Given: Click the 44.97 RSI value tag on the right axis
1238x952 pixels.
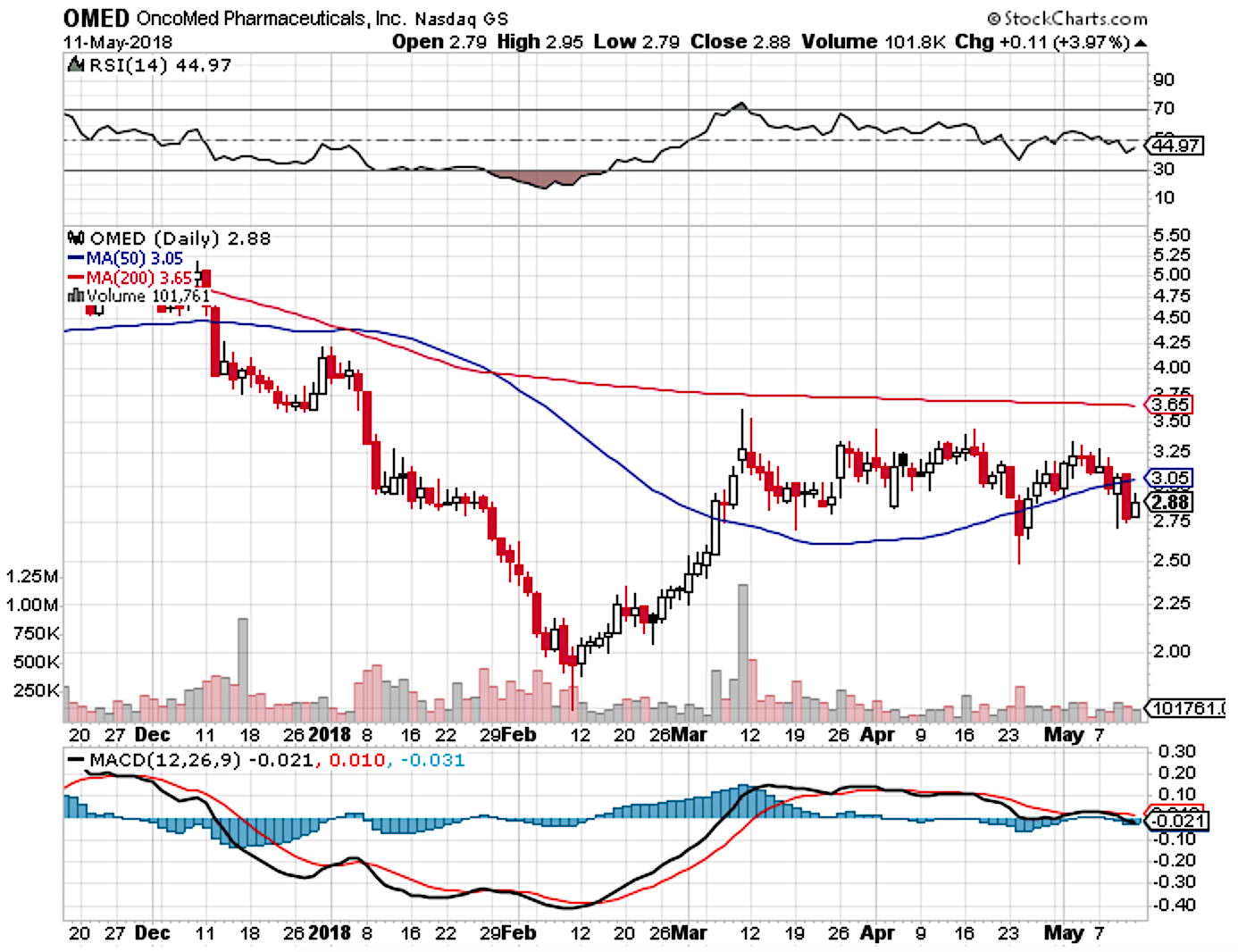Looking at the screenshot, I should point(1175,145).
